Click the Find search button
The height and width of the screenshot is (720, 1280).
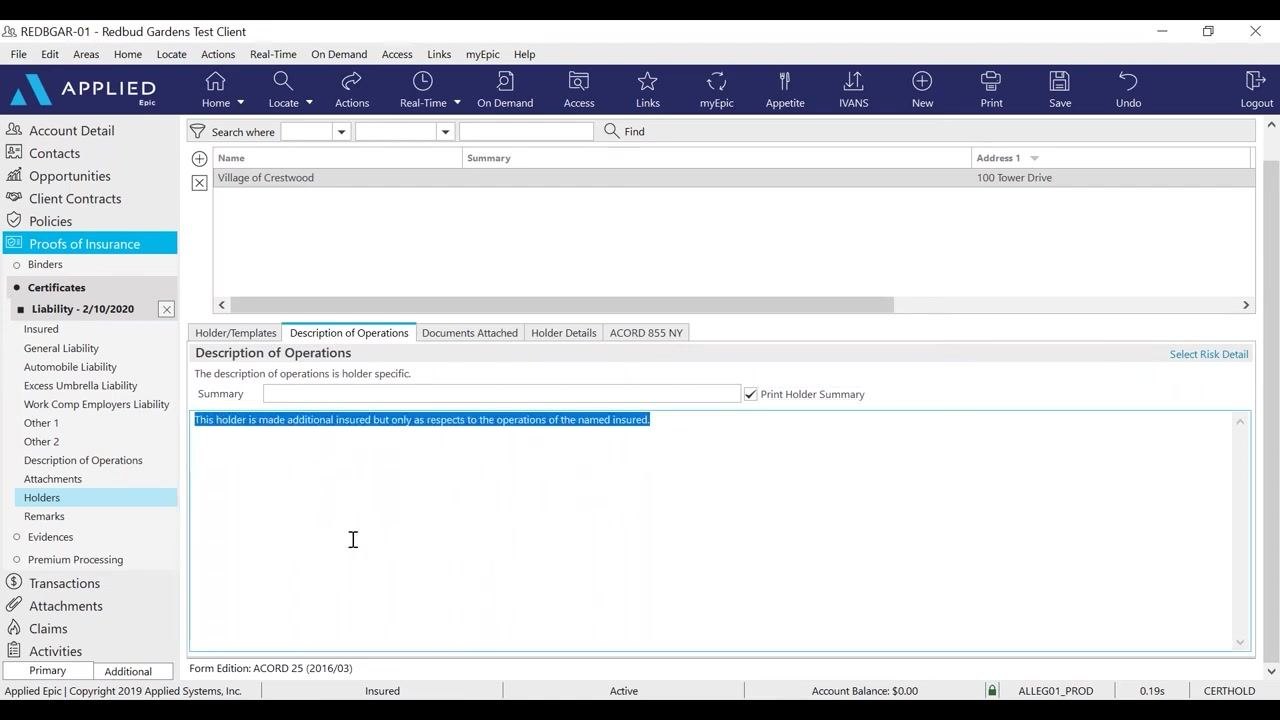click(625, 131)
